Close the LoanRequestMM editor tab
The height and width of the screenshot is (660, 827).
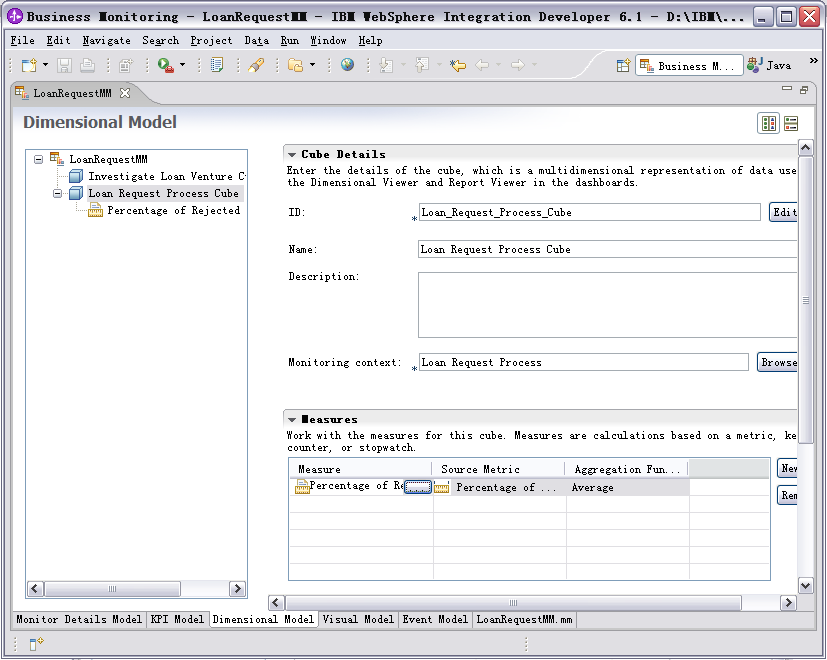point(125,93)
